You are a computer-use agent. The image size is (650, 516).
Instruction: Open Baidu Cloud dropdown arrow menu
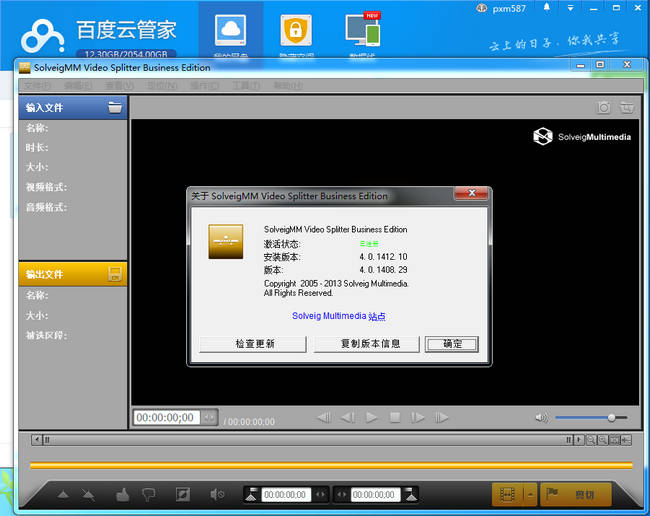tap(570, 7)
